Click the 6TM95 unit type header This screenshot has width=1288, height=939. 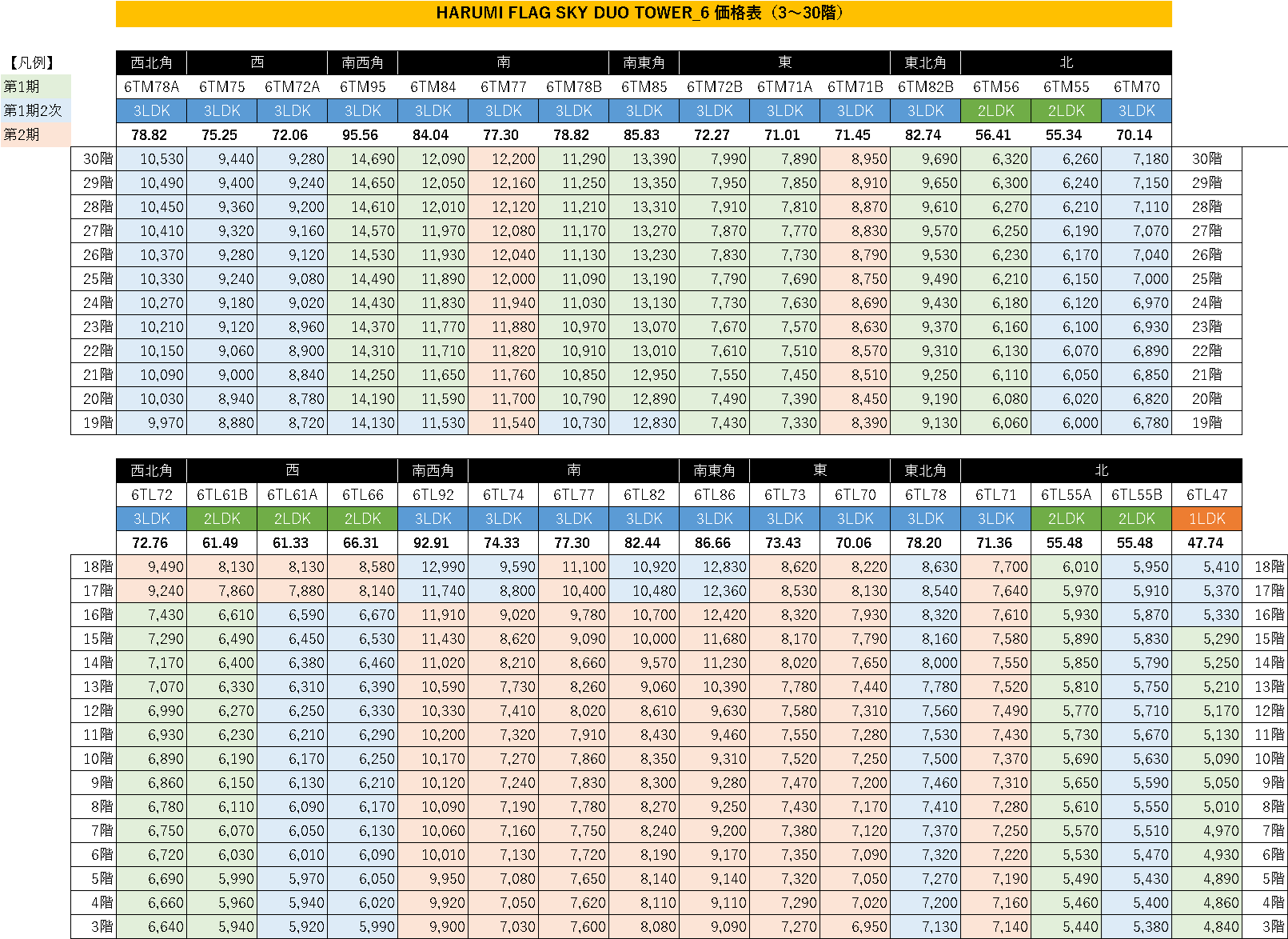click(362, 86)
